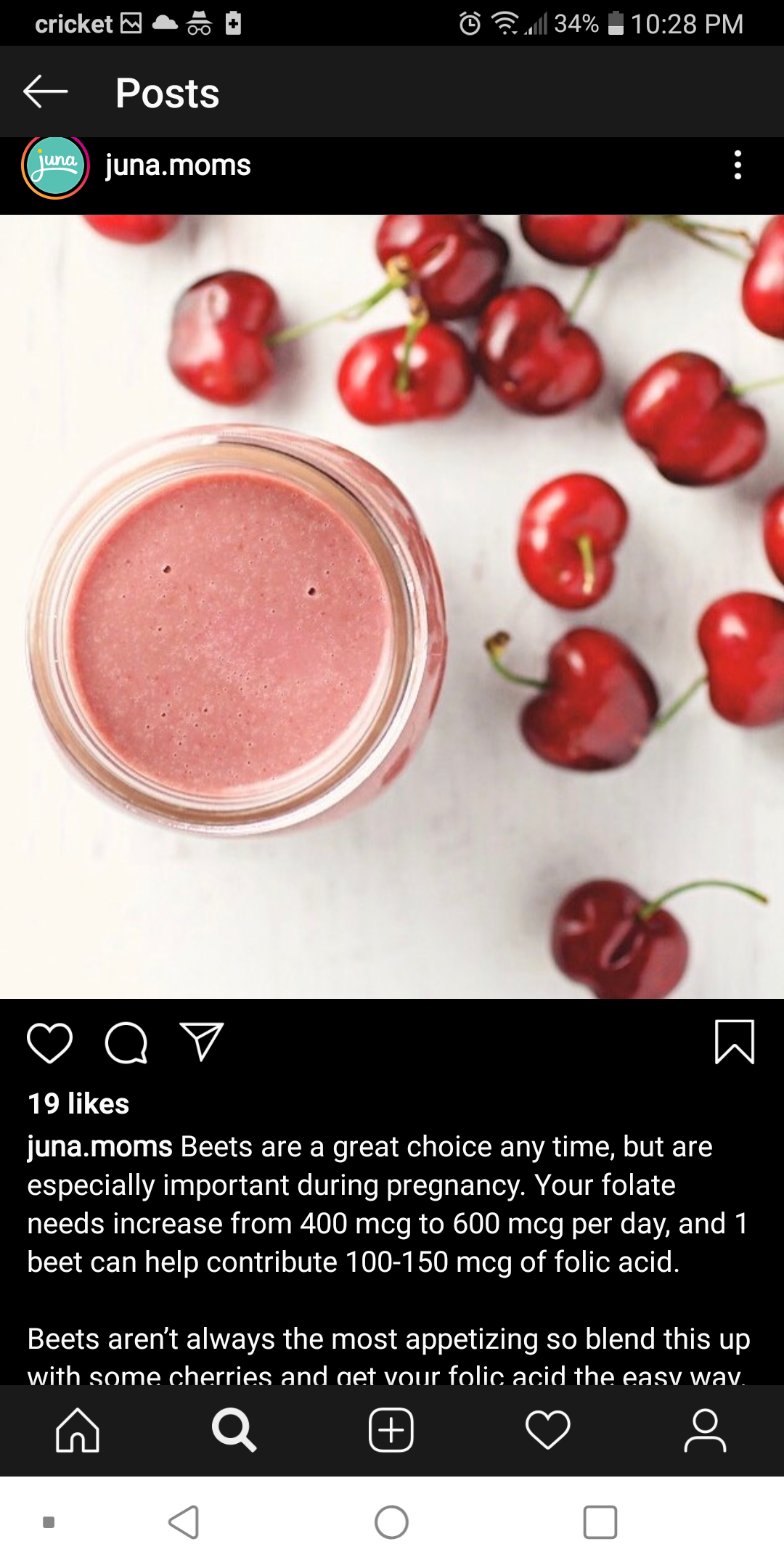This screenshot has height=1568, width=784.
Task: Tap the back arrow next to Posts
Action: [x=46, y=92]
